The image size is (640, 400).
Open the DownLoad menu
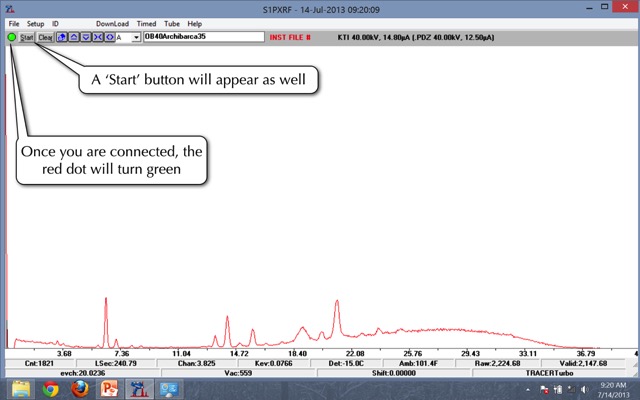[112, 23]
